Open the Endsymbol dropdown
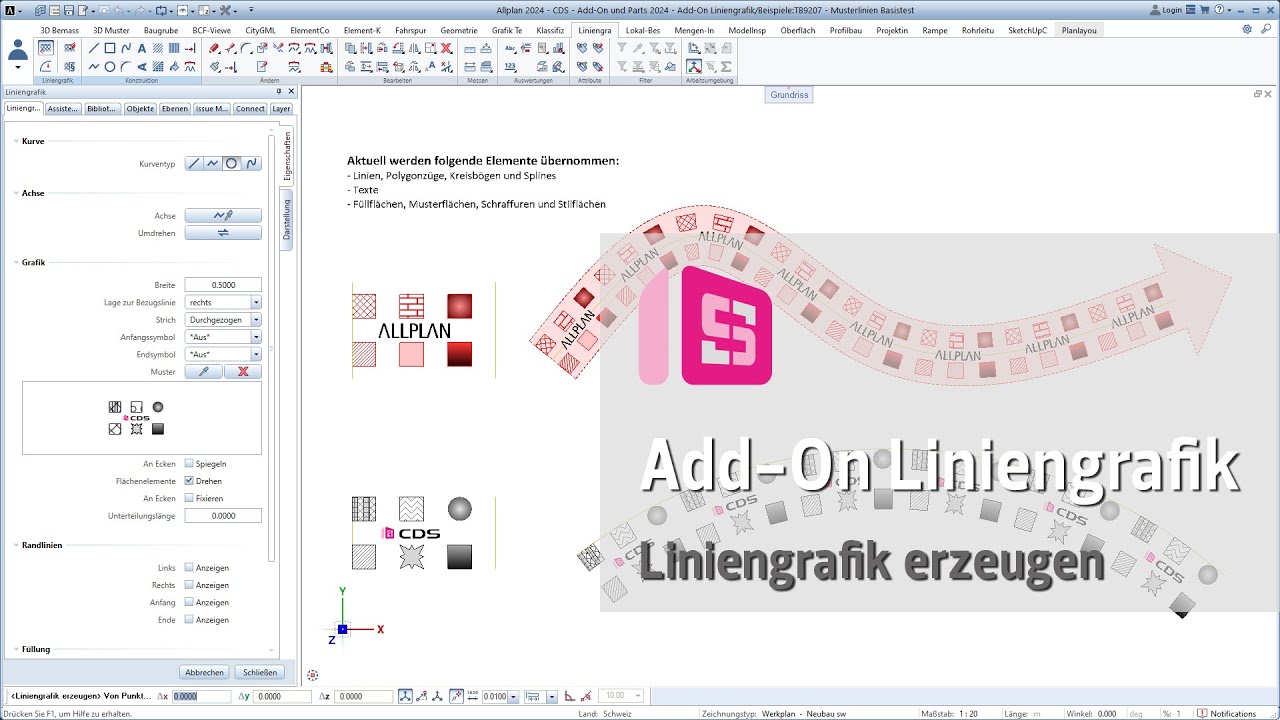1280x720 pixels. point(256,354)
